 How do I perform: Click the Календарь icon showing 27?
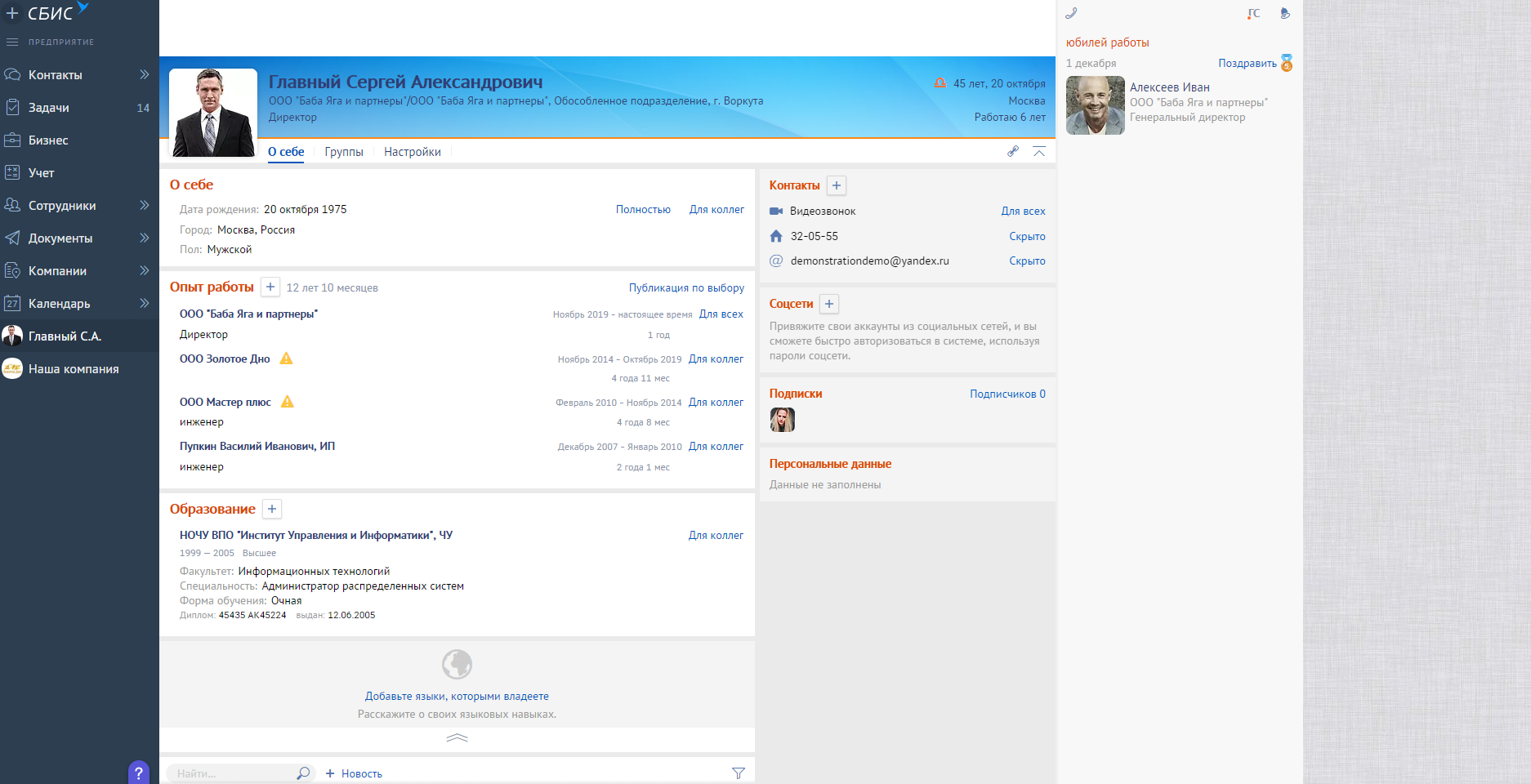(x=12, y=303)
